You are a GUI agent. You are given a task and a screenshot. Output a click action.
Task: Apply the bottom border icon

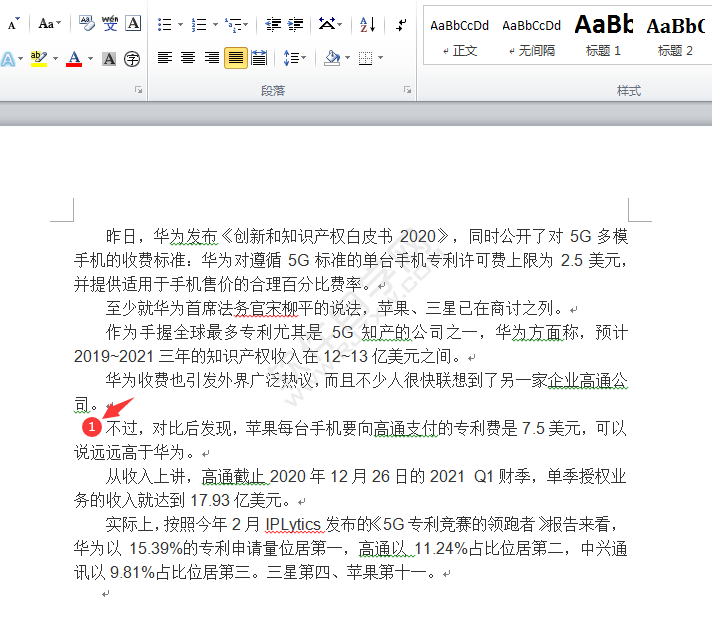[366, 58]
